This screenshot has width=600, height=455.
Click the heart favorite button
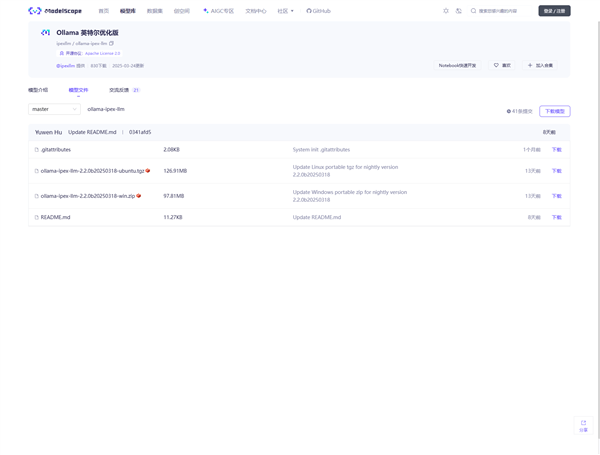click(x=502, y=66)
